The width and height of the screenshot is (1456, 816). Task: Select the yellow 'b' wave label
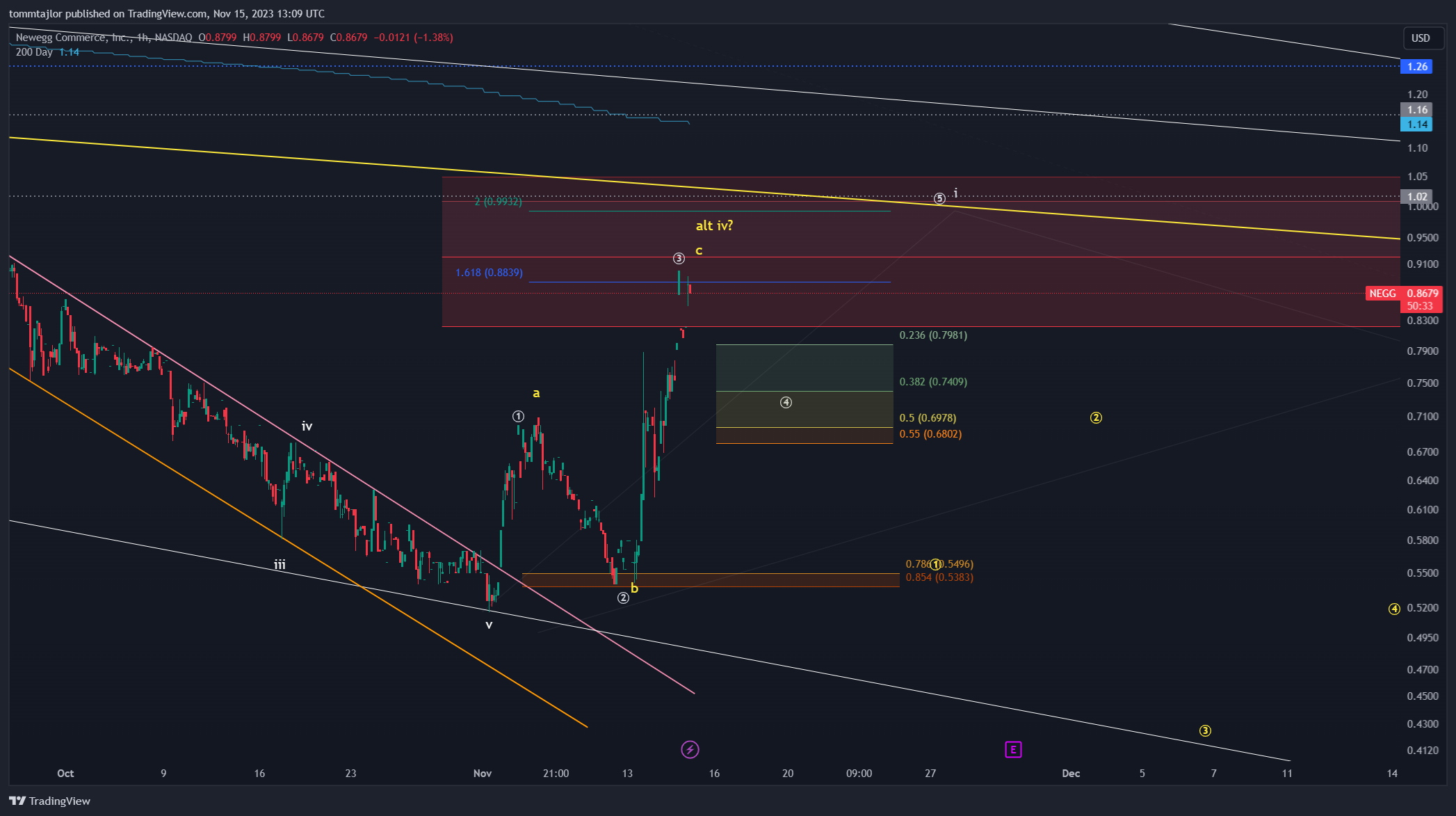(x=634, y=588)
